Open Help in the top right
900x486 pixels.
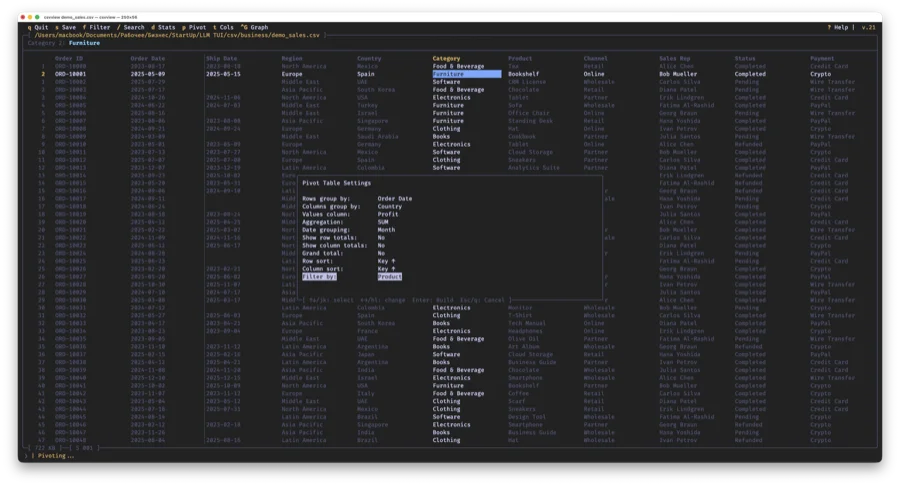click(x=840, y=27)
